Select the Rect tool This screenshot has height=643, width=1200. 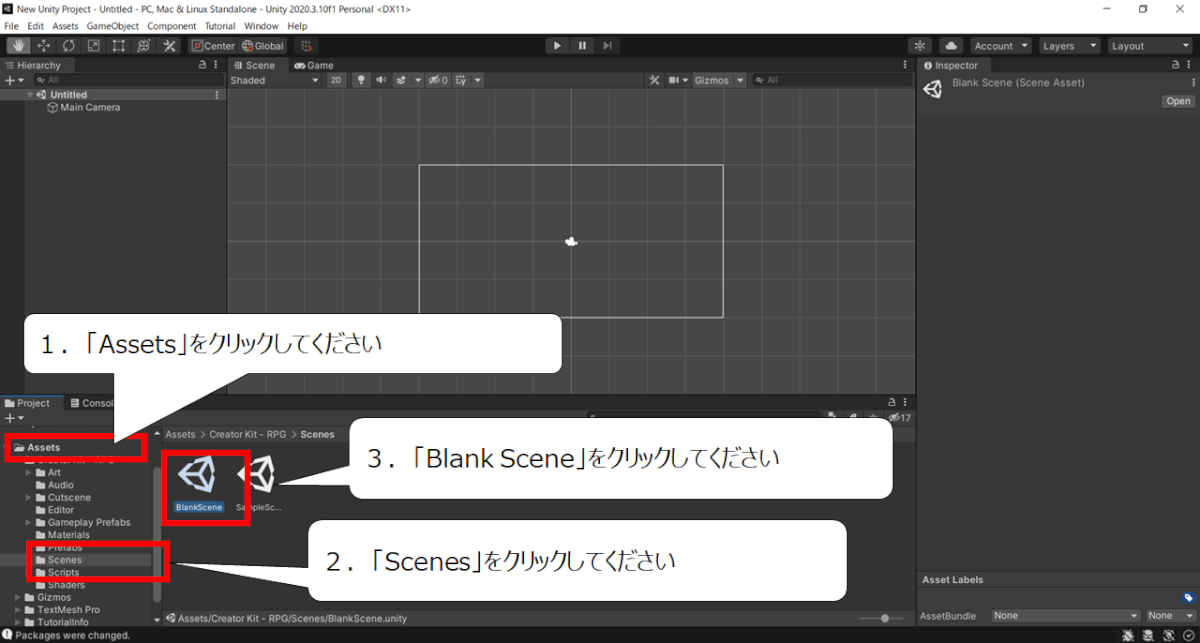[x=118, y=46]
